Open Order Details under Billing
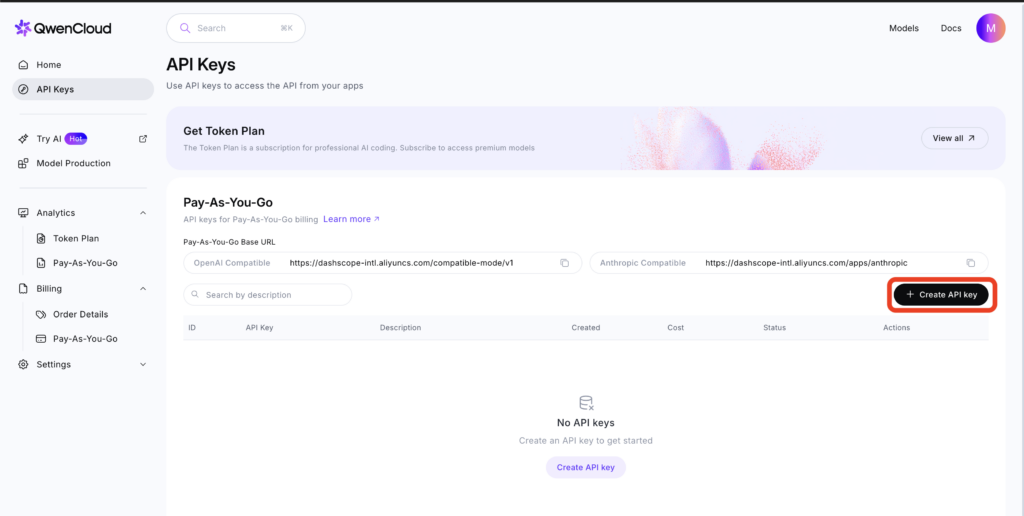1024x516 pixels. pos(80,314)
